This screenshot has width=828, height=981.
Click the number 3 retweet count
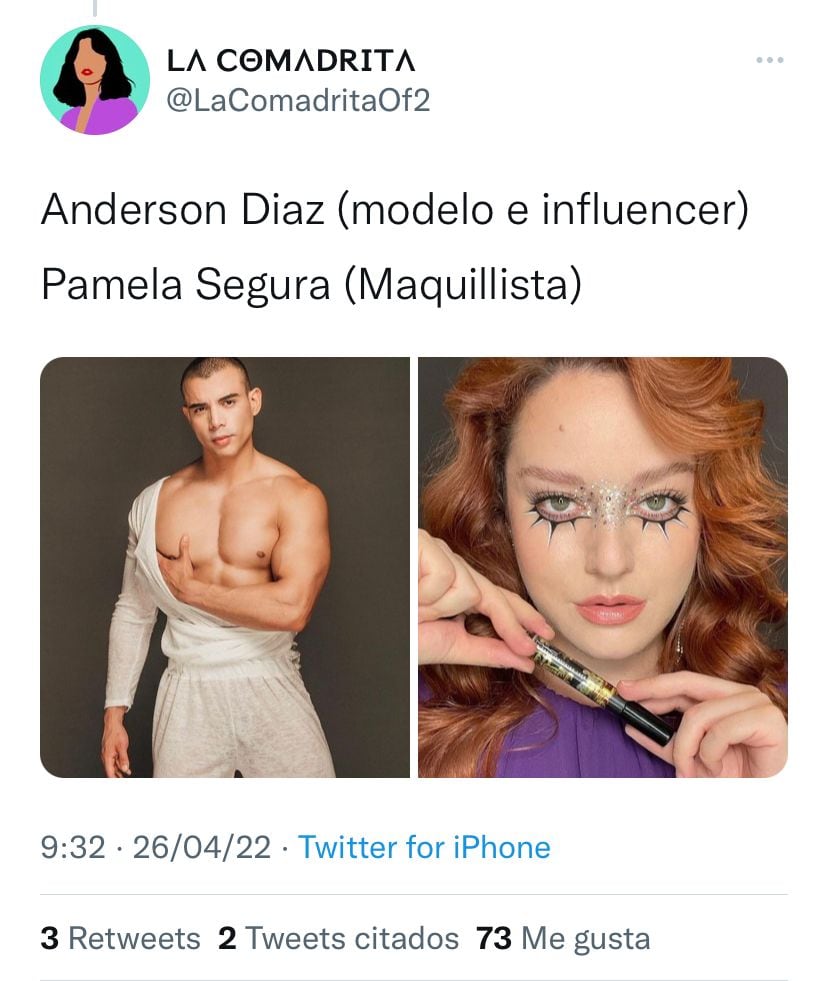(x=49, y=938)
